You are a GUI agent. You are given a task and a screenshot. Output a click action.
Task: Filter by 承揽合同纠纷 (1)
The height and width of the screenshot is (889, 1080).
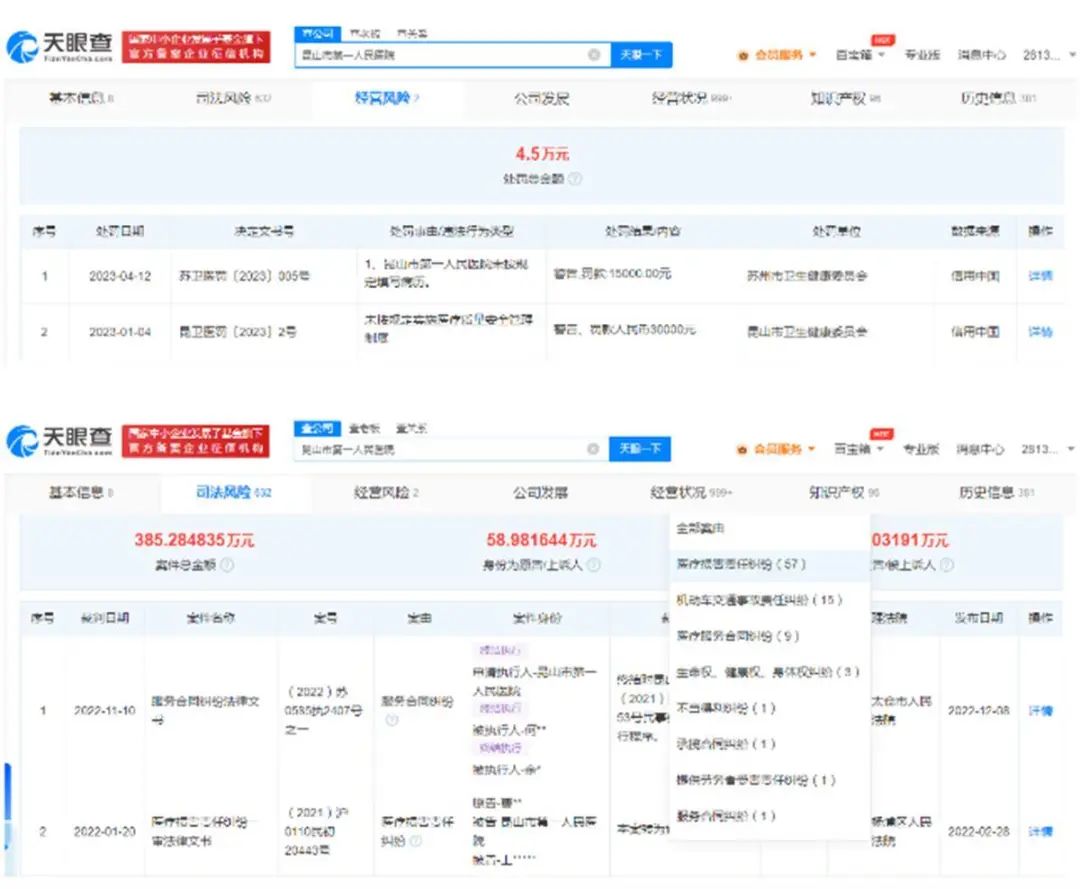(x=770, y=744)
